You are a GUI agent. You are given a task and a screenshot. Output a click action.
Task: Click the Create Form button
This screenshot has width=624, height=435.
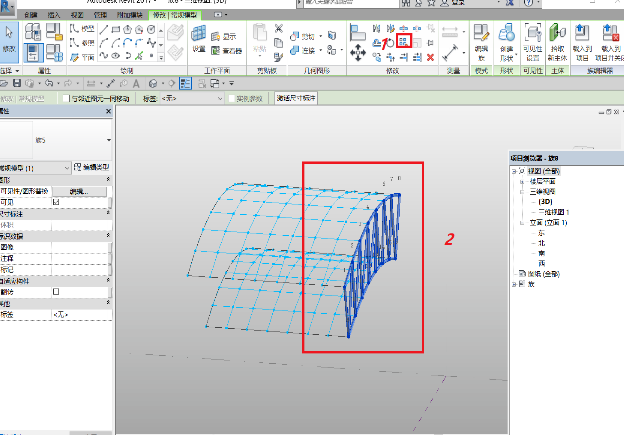pyautogui.click(x=507, y=42)
